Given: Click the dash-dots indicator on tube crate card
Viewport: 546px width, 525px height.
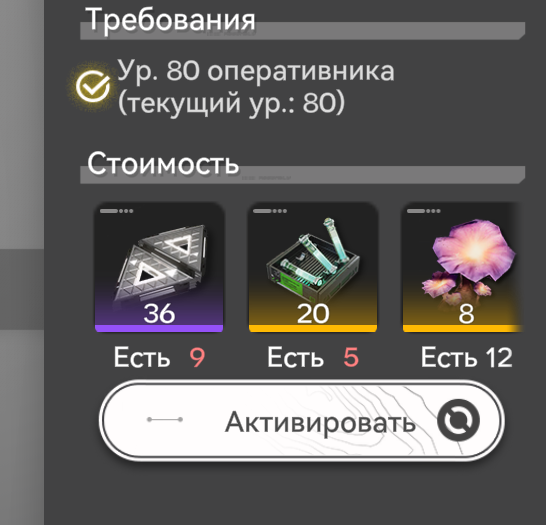Looking at the screenshot, I should pyautogui.click(x=270, y=211).
